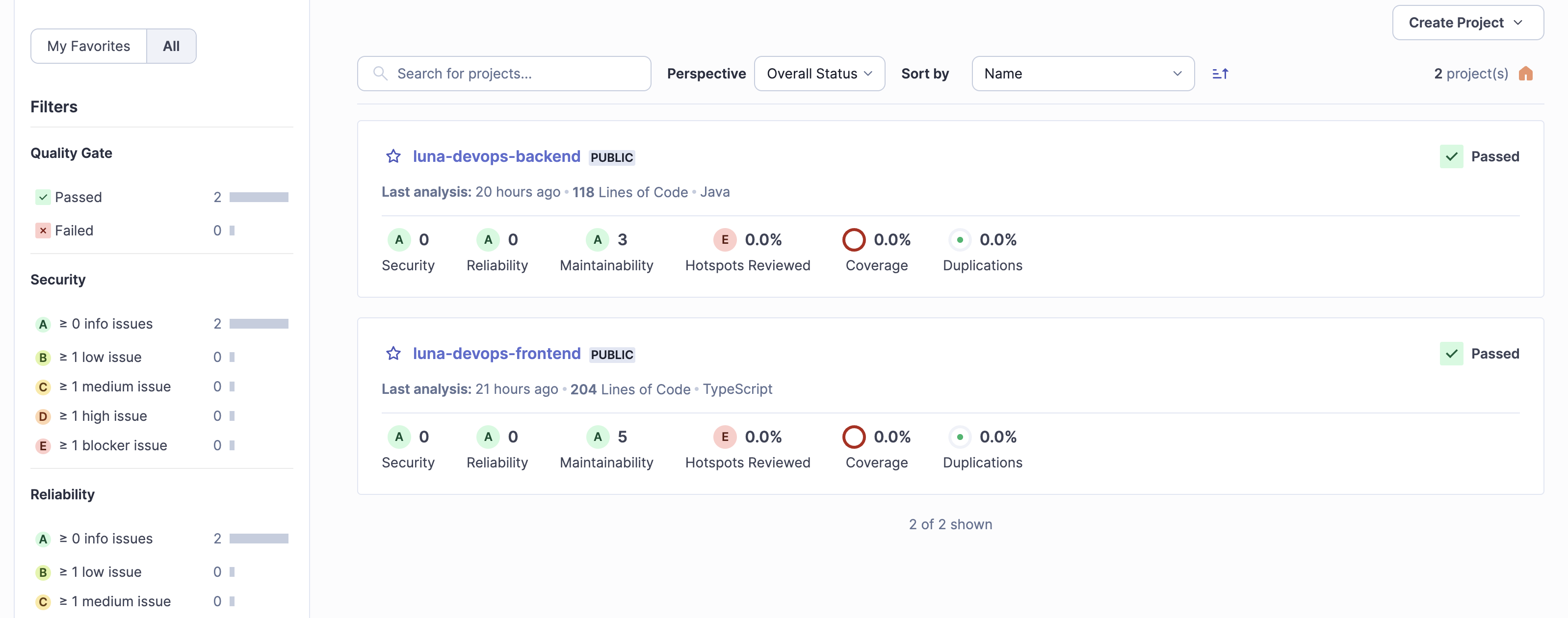Select Security rating B low issue filter
The height and width of the screenshot is (618, 1568).
111,357
